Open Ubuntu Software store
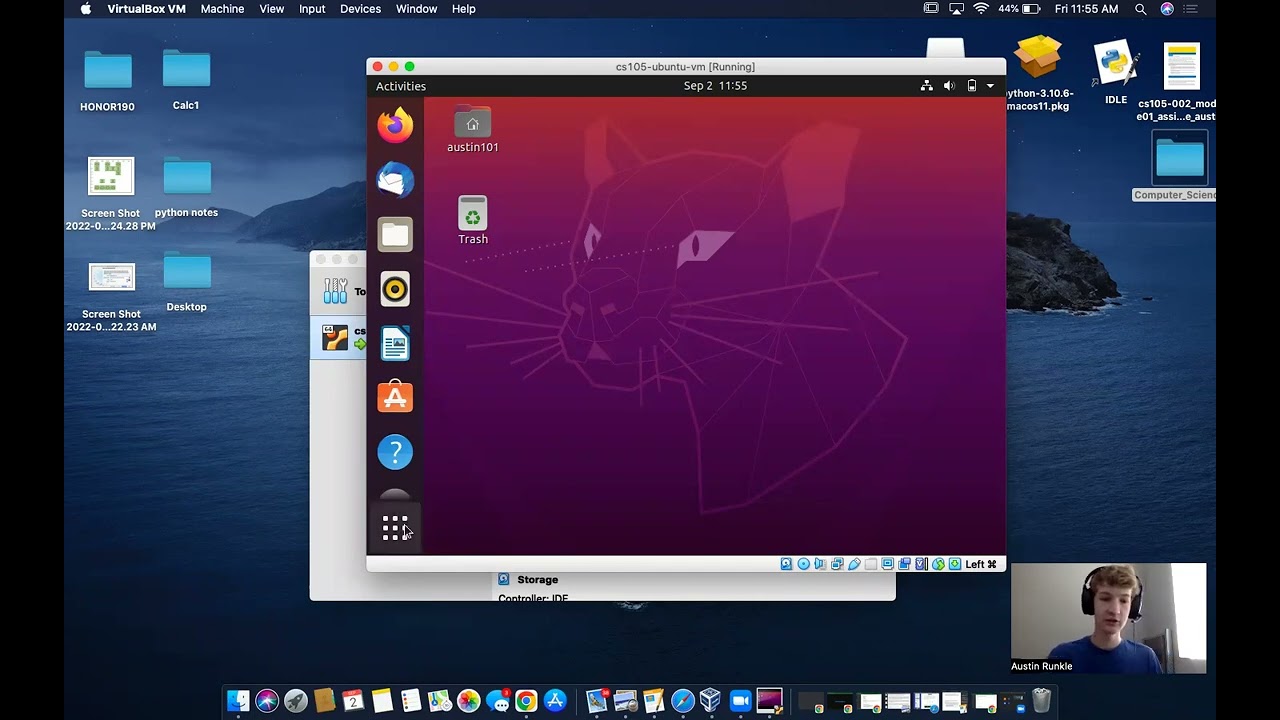The height and width of the screenshot is (720, 1280). [x=395, y=397]
